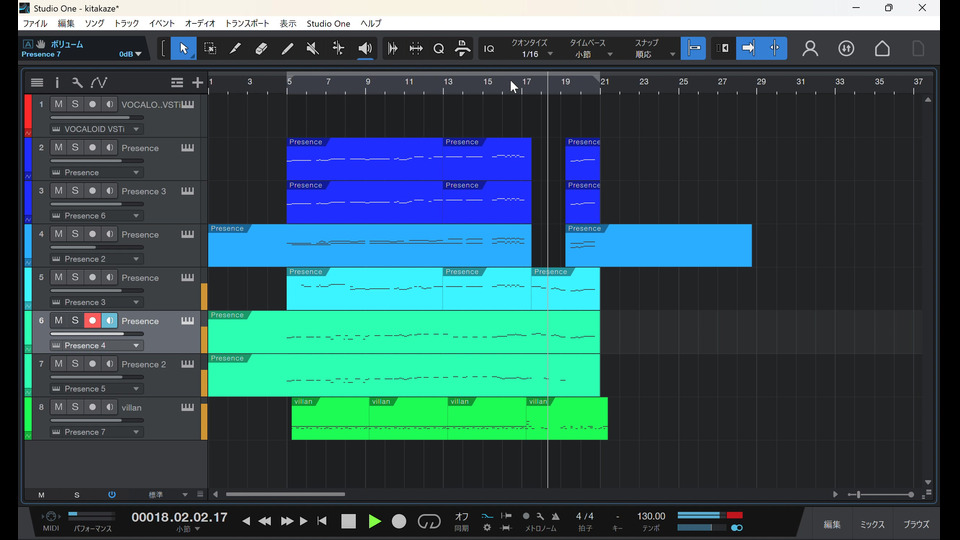Open the inspector "i" icon
The height and width of the screenshot is (540, 960).
(57, 82)
